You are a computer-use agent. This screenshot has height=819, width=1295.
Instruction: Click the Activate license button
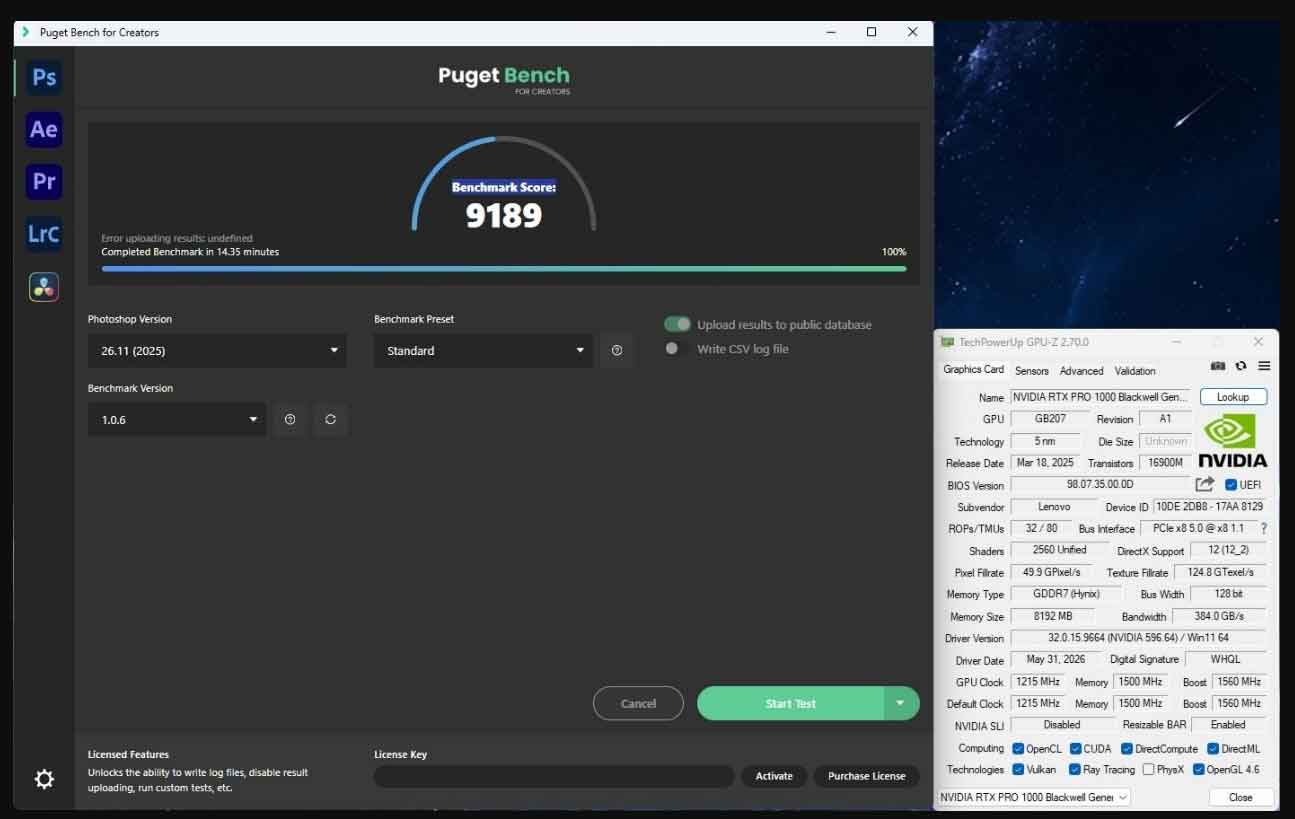(x=774, y=776)
